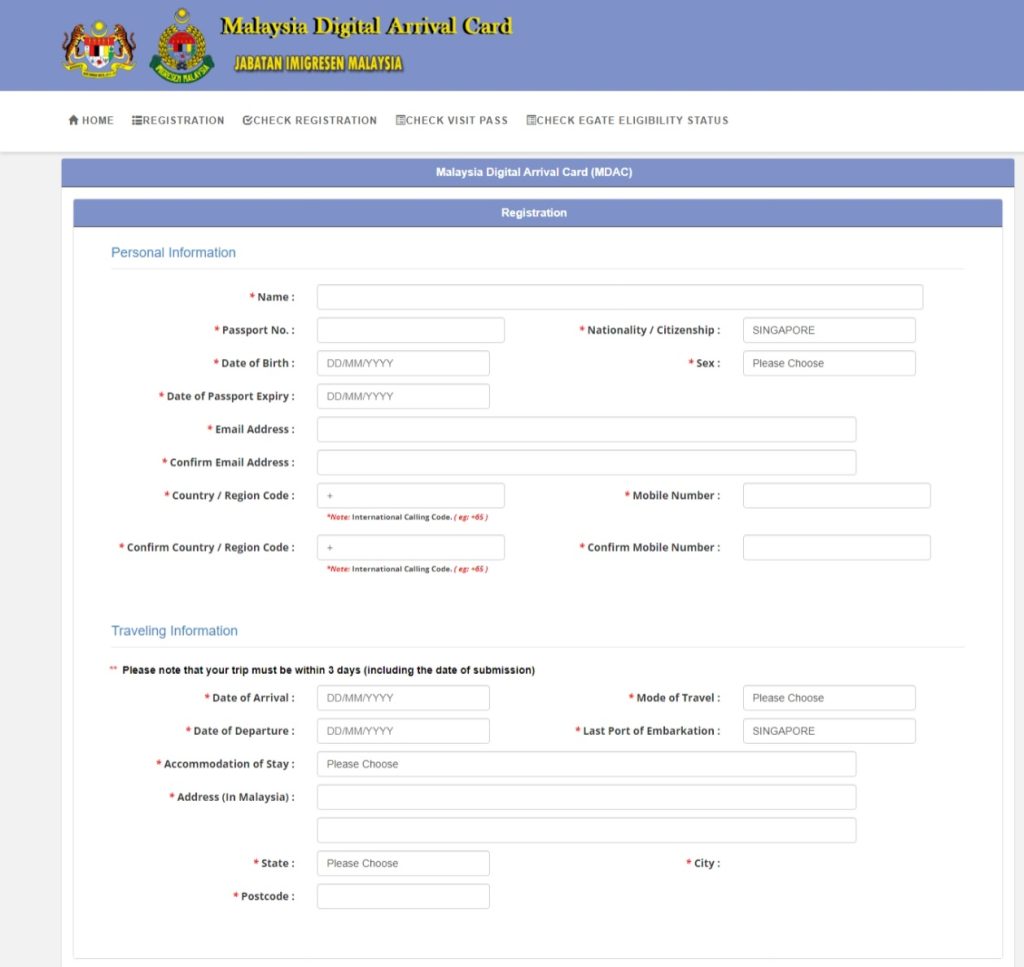Open the State dropdown
Image resolution: width=1024 pixels, height=967 pixels.
tap(403, 863)
